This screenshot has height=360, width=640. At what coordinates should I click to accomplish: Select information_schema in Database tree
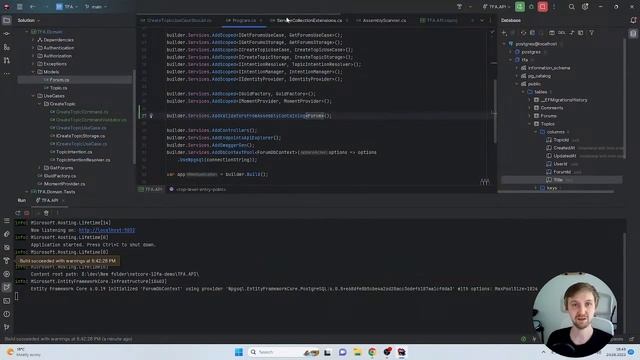click(549, 68)
